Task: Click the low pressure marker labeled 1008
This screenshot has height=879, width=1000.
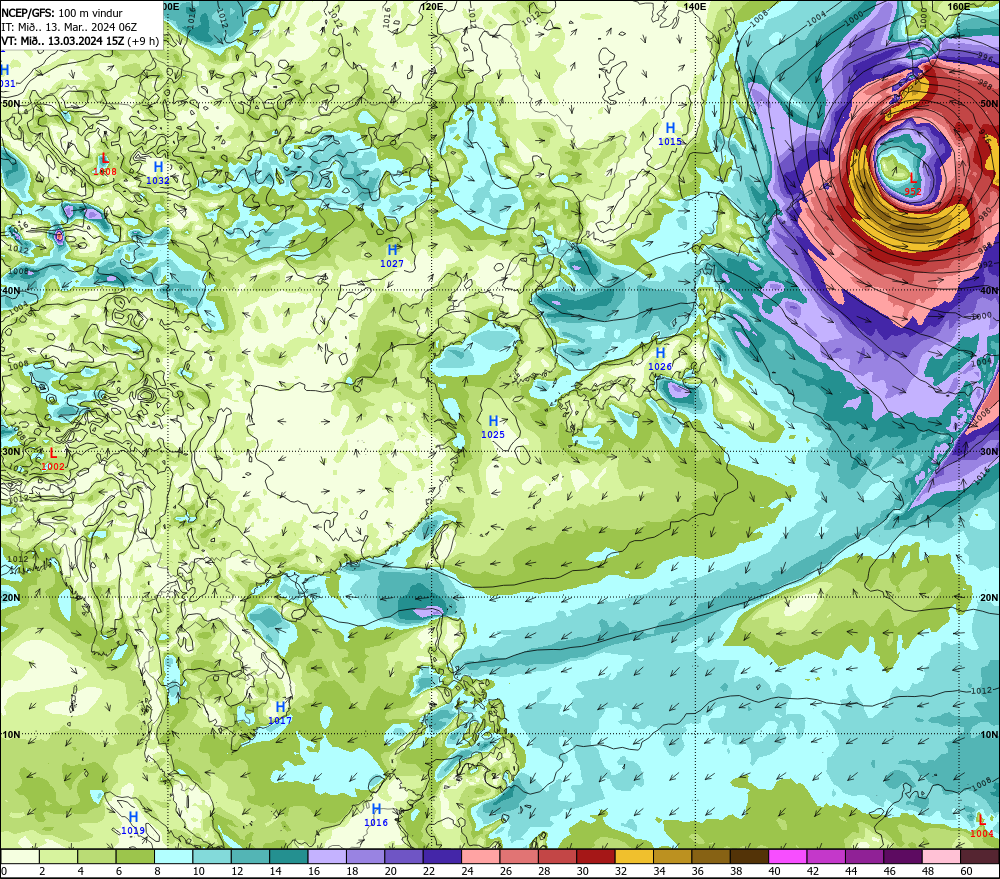Action: [x=105, y=165]
